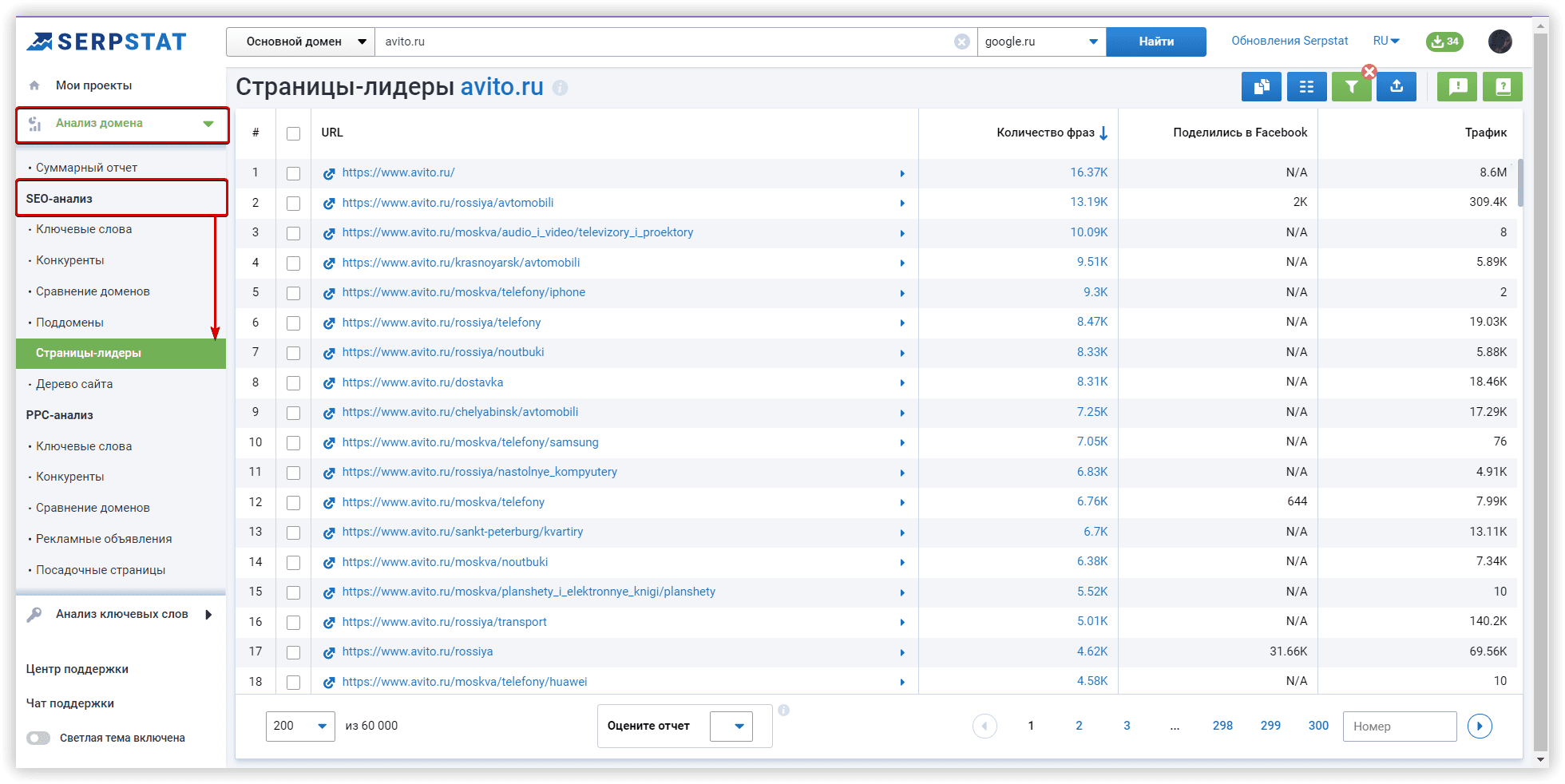The height and width of the screenshot is (784, 1565).
Task: Click the Serpstat logo
Action: tap(106, 42)
